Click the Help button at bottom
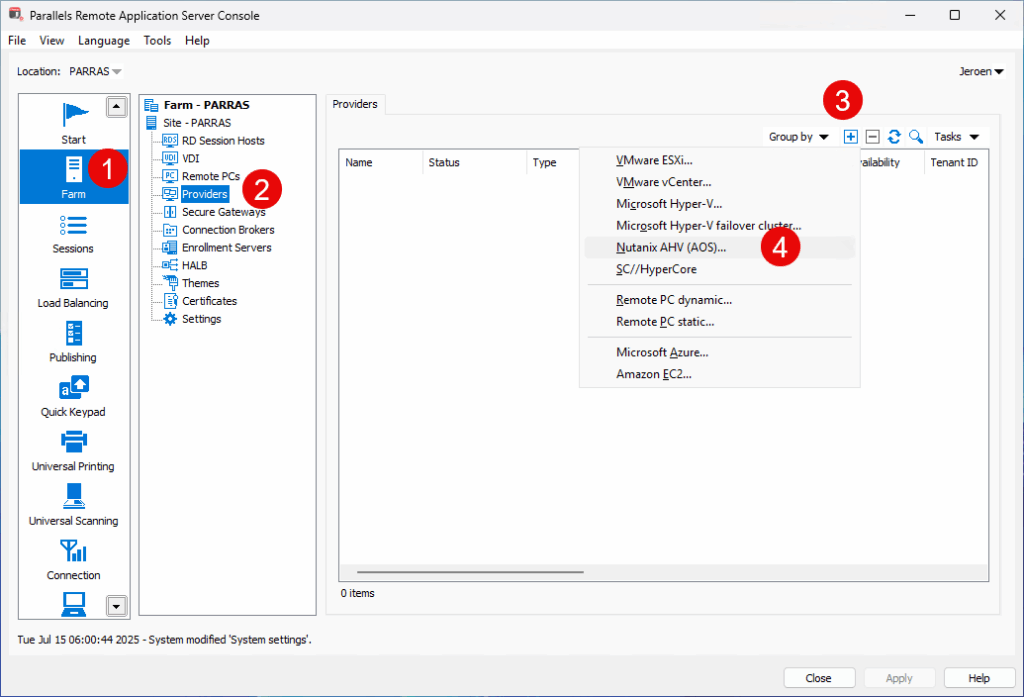Screen dimensions: 1024x697 pos(979,678)
